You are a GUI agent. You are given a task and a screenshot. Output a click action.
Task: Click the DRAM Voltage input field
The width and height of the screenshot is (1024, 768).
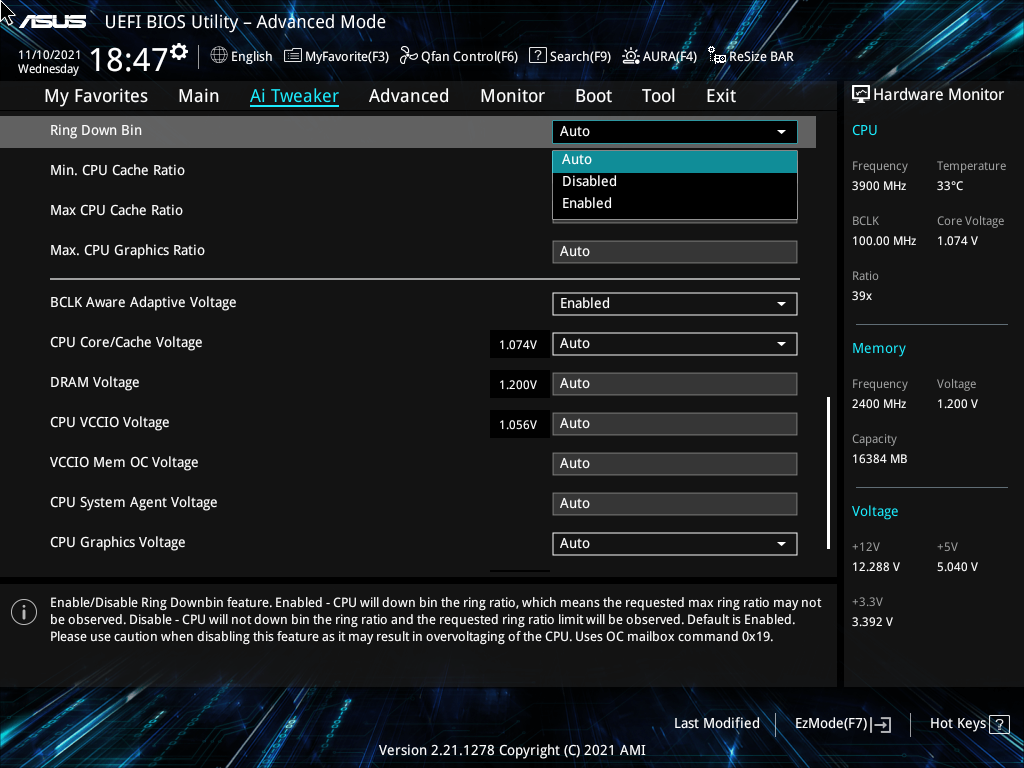tap(675, 384)
